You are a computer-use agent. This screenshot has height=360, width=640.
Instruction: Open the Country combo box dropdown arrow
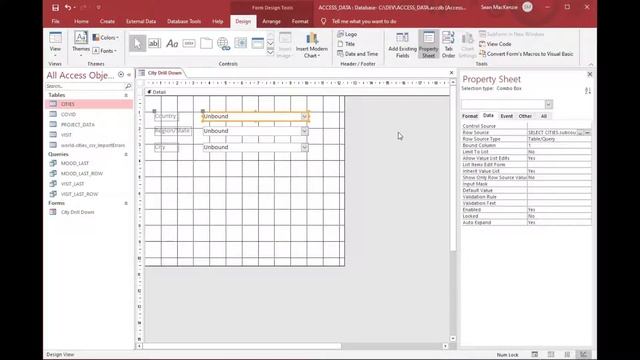(304, 117)
